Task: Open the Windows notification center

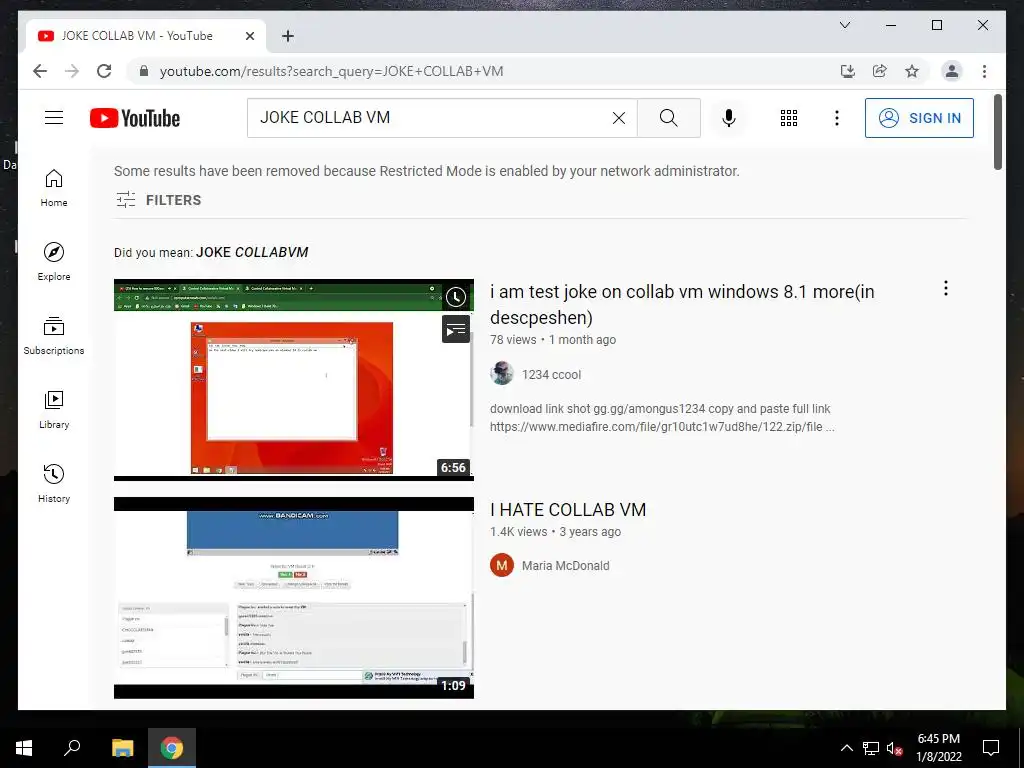Action: coord(991,748)
